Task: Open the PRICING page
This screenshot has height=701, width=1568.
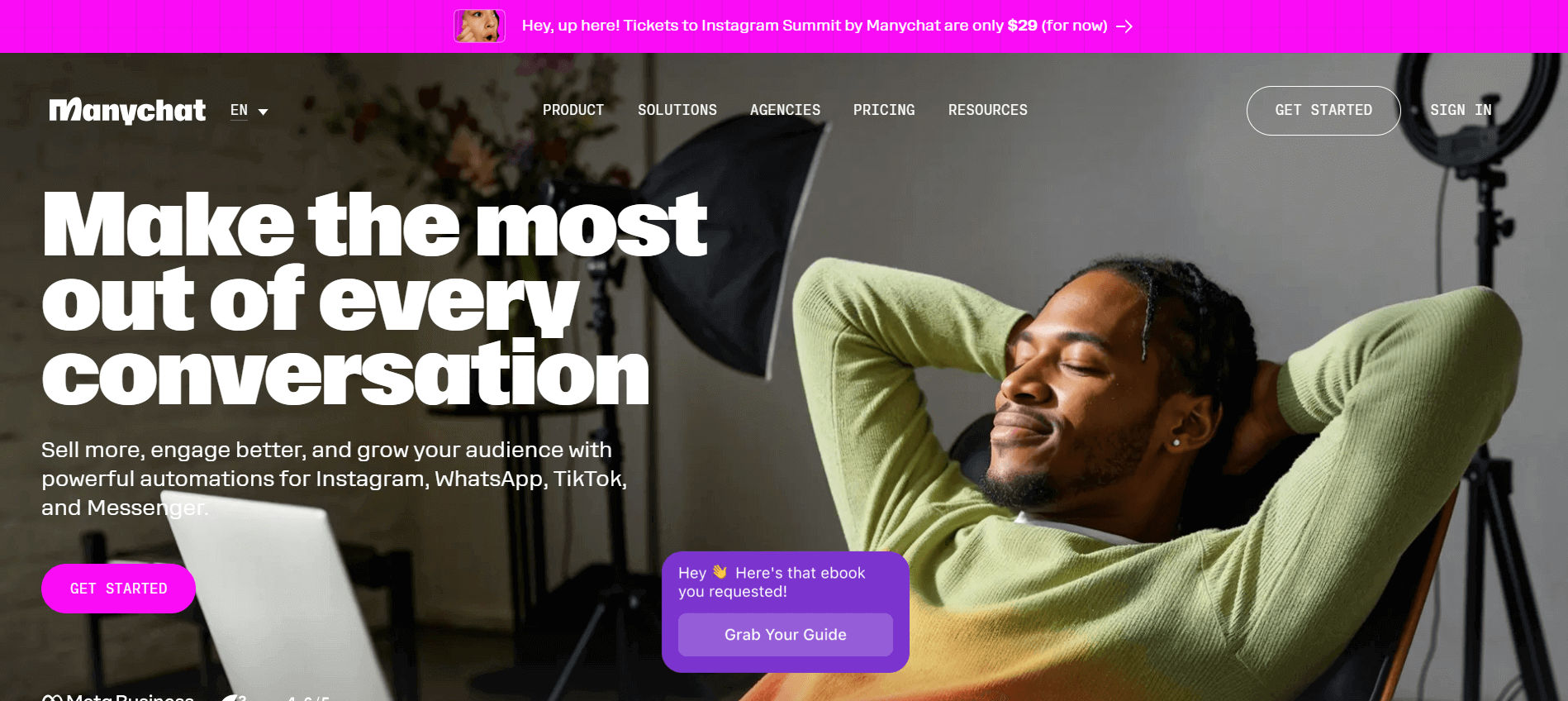Action: tap(884, 110)
